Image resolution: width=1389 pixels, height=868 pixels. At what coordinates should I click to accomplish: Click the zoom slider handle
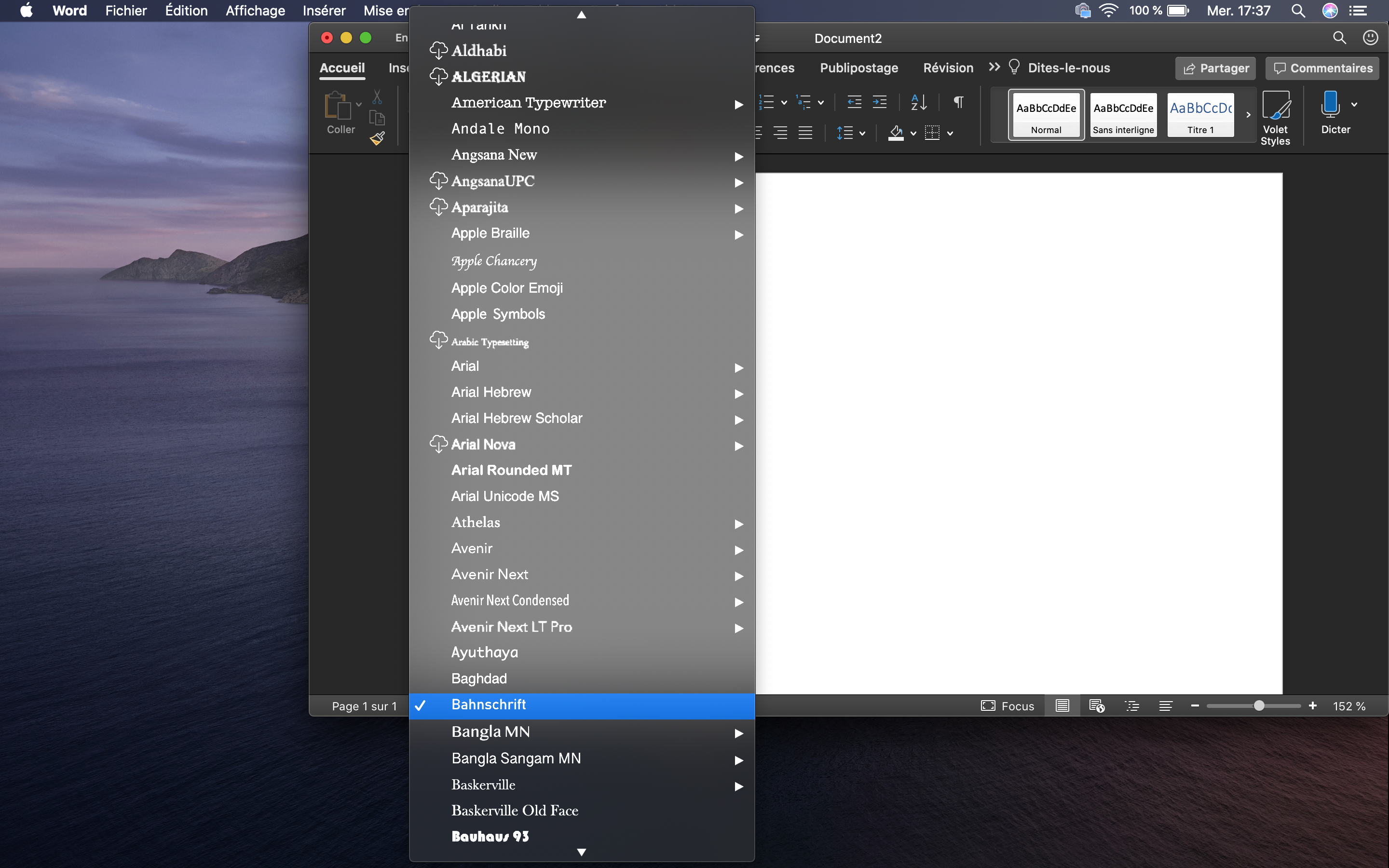pos(1259,706)
